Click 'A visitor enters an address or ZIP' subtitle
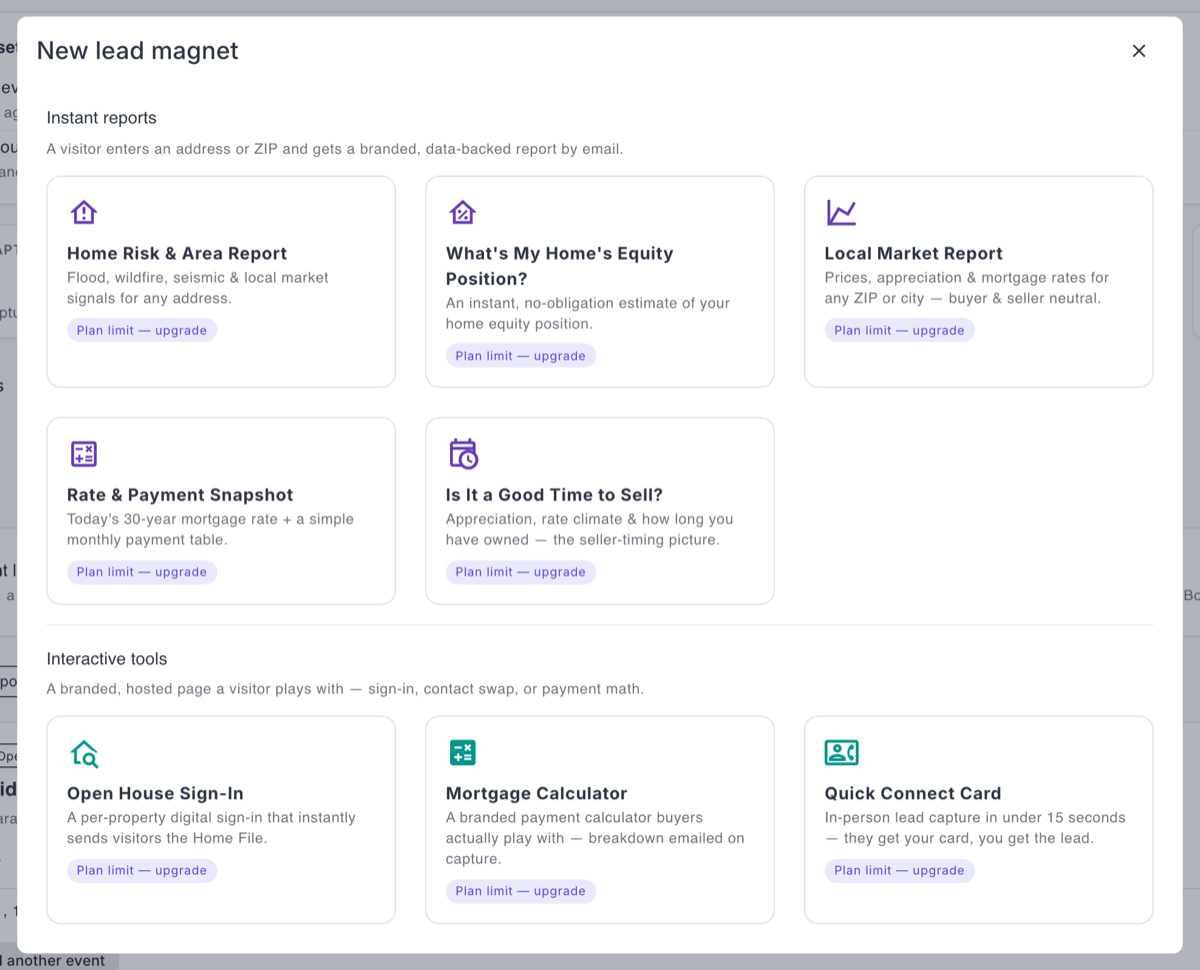The image size is (1200, 970). click(x=335, y=149)
